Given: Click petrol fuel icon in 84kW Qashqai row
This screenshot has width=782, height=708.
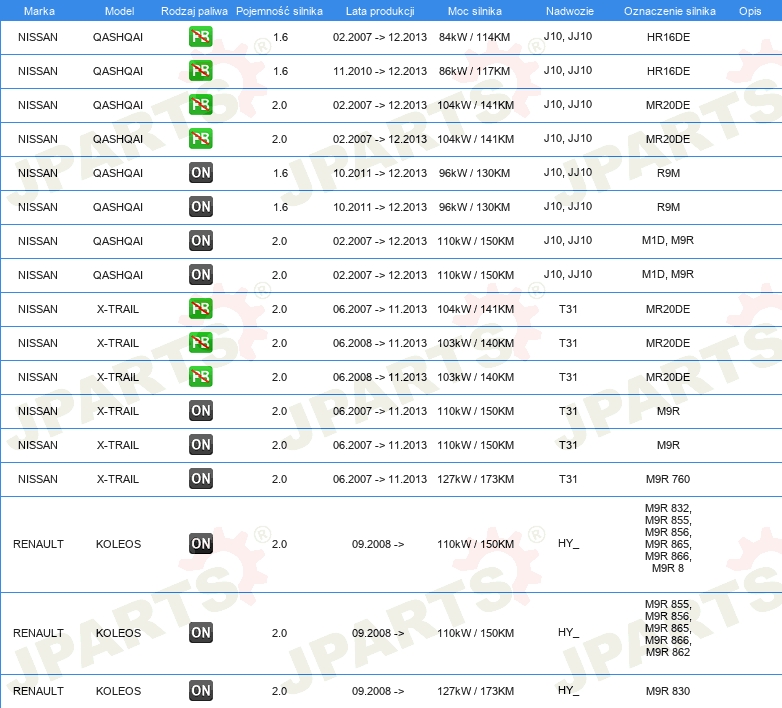Looking at the screenshot, I should click(200, 37).
